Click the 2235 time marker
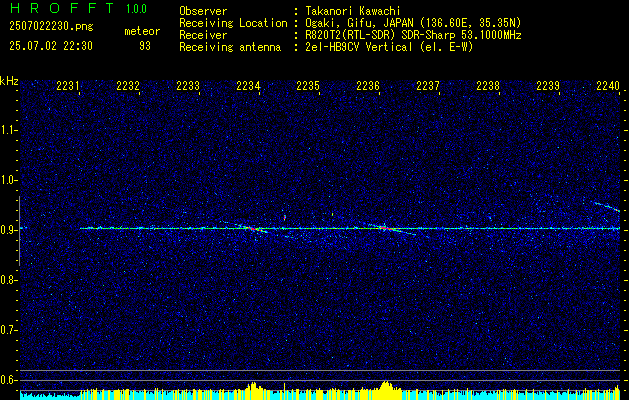Image resolution: width=629 pixels, height=400 pixels. 308,85
